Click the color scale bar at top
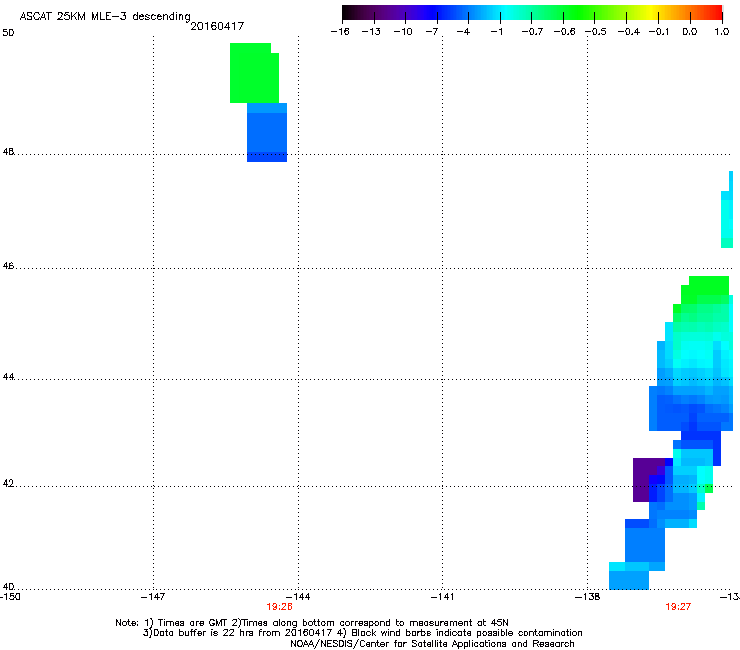The image size is (740, 650). tap(532, 13)
